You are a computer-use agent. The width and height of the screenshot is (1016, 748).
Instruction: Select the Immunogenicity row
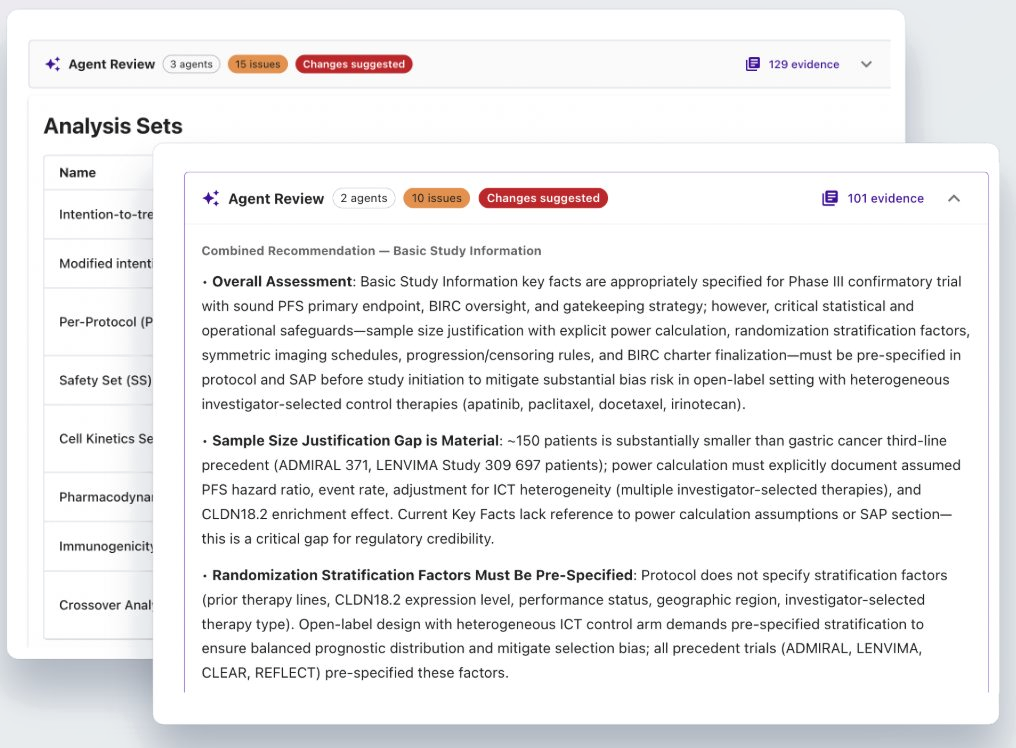click(98, 546)
